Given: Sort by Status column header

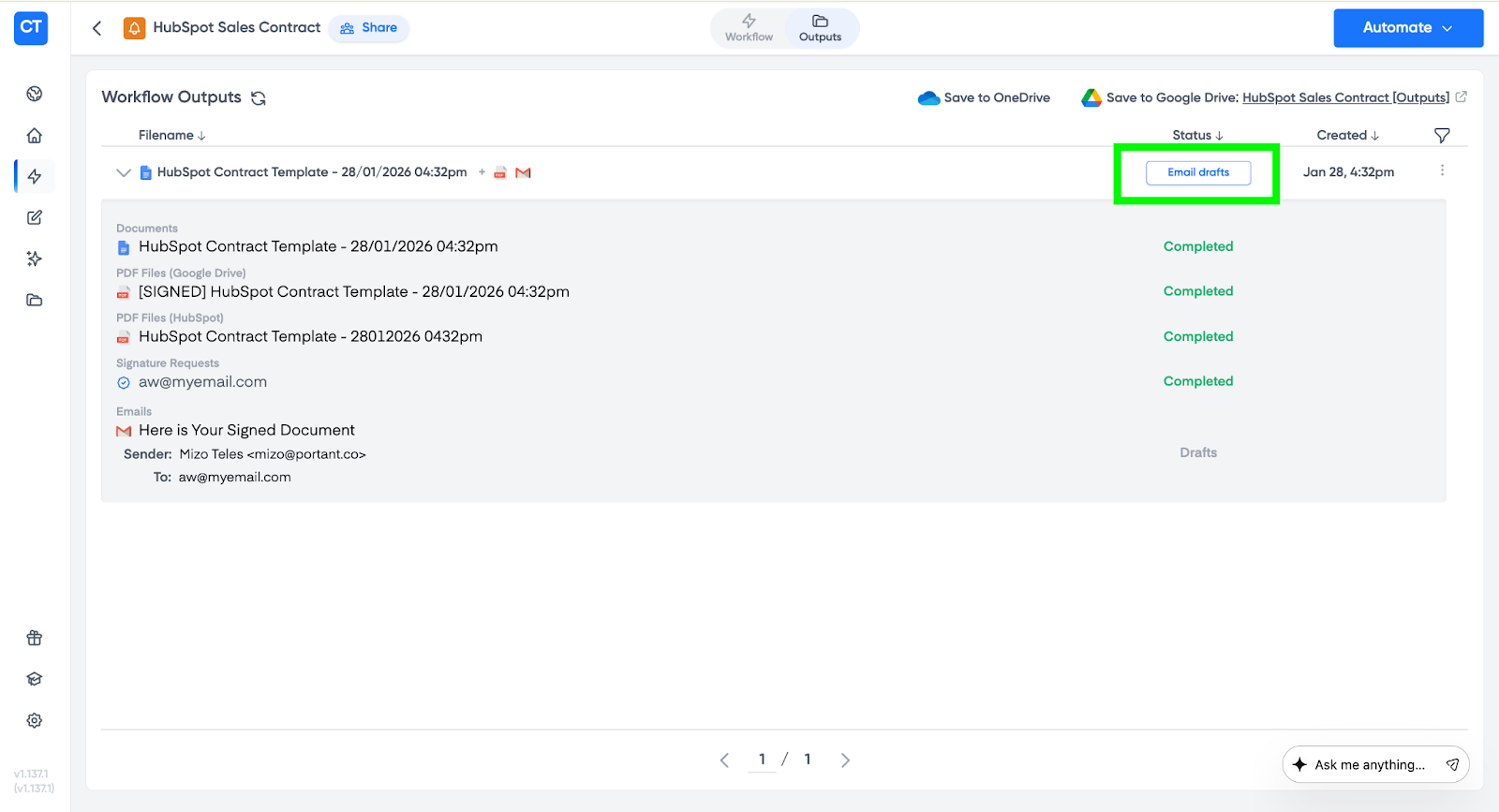Looking at the screenshot, I should (x=1197, y=136).
